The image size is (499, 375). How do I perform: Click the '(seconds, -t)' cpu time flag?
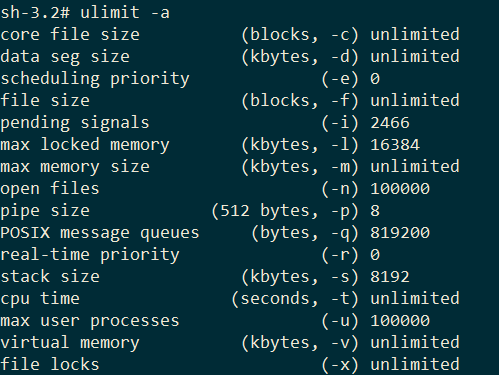[295, 299]
